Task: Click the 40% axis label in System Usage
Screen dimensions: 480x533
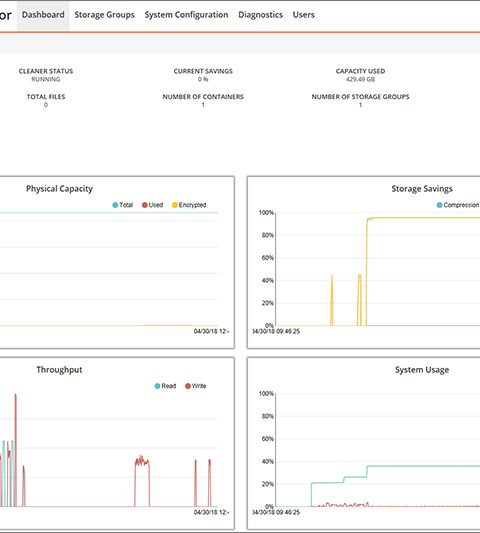Action: pos(268,462)
